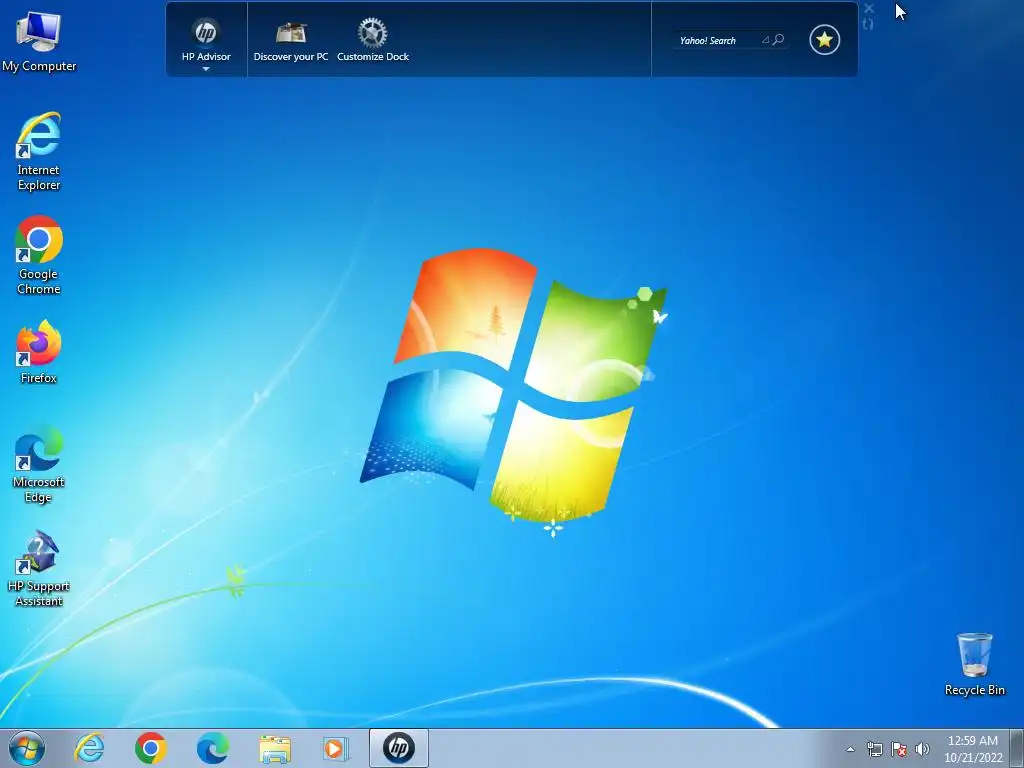Open Windows Explorer folder on the taskbar

275,748
